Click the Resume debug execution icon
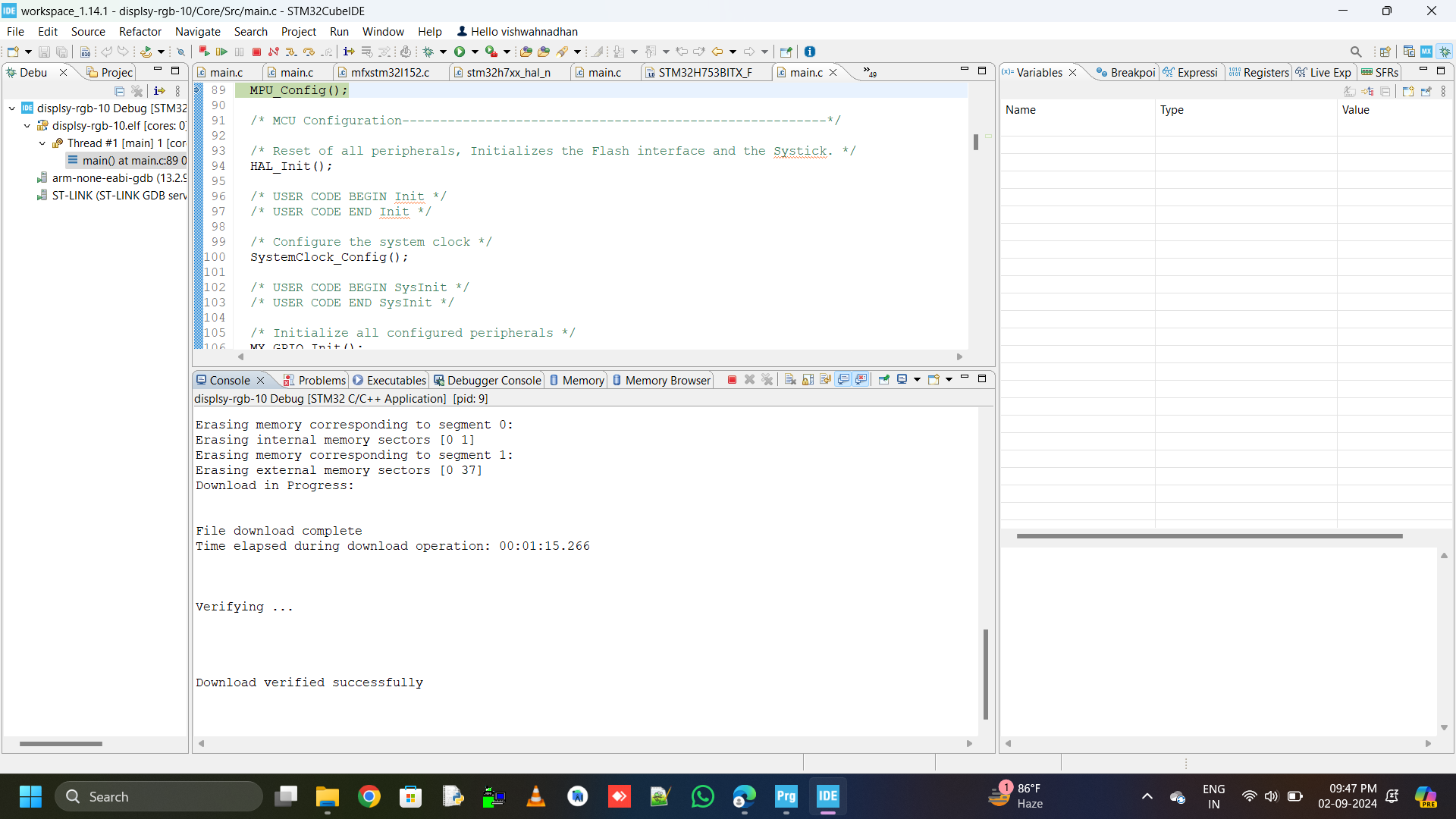Viewport: 1456px width, 819px height. pos(222,52)
